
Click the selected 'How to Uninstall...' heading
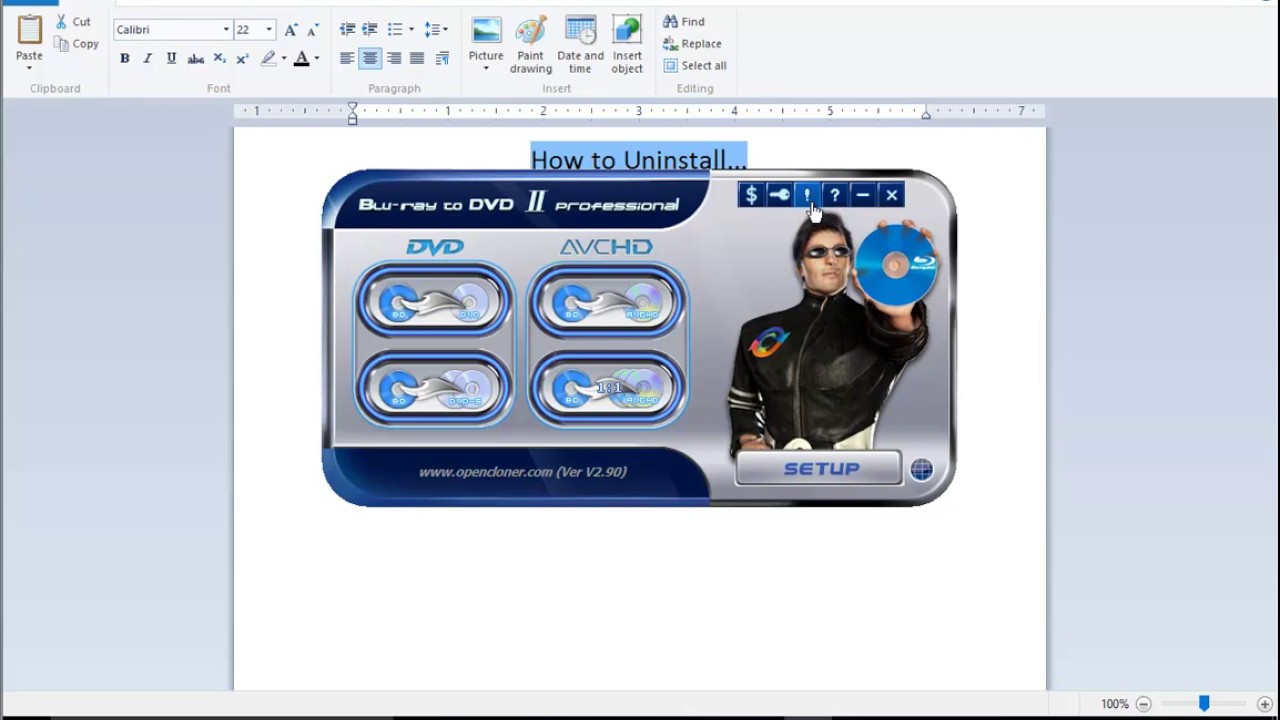click(x=638, y=159)
